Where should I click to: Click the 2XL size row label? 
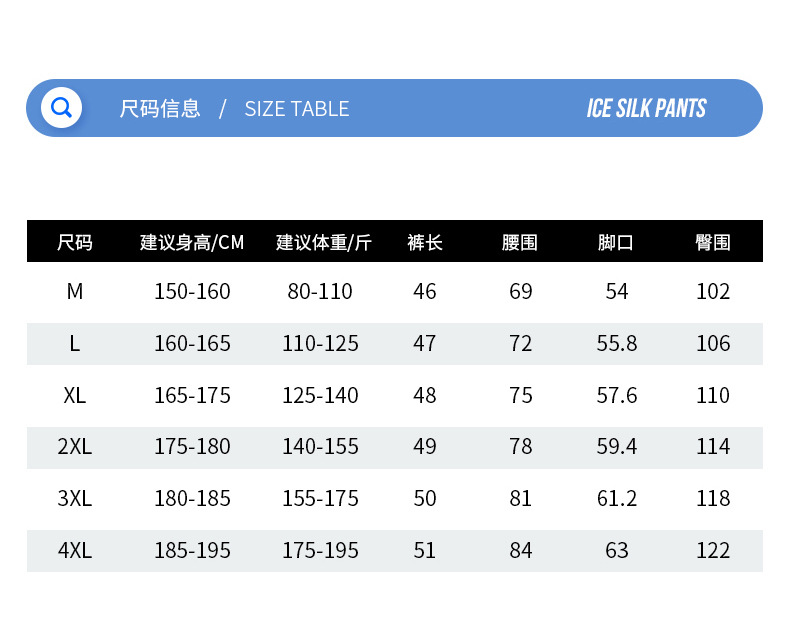75,446
